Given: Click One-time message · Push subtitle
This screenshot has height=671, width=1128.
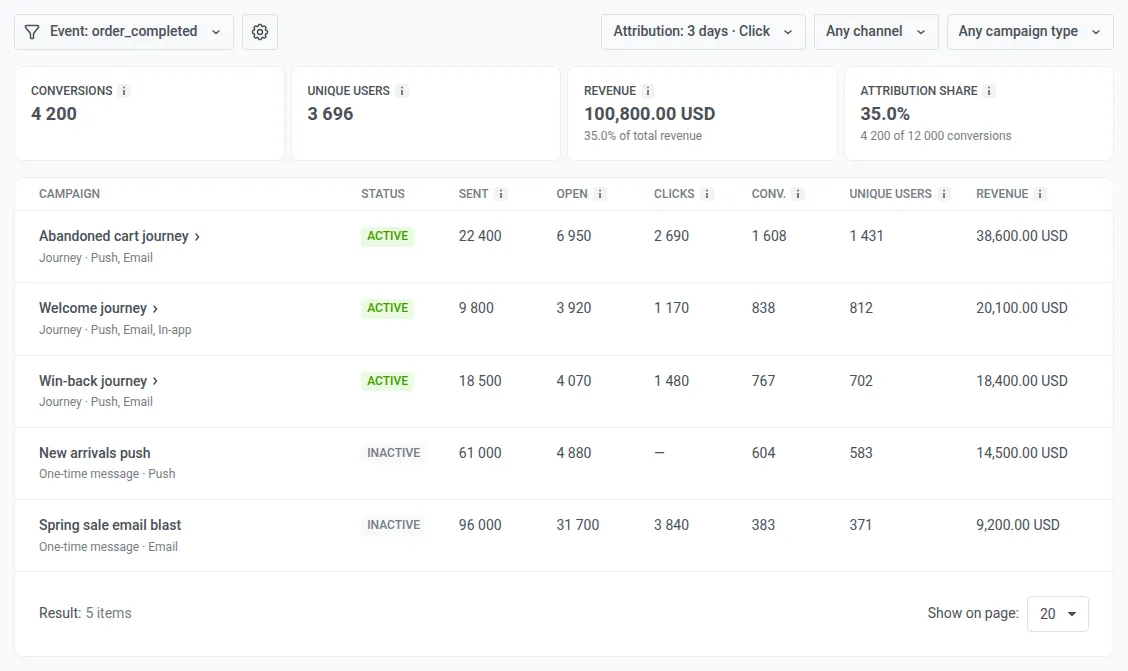Looking at the screenshot, I should [107, 473].
